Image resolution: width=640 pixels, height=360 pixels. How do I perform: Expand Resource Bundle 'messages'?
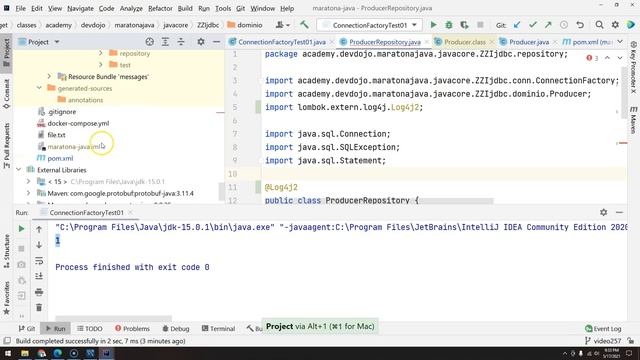coord(49,76)
